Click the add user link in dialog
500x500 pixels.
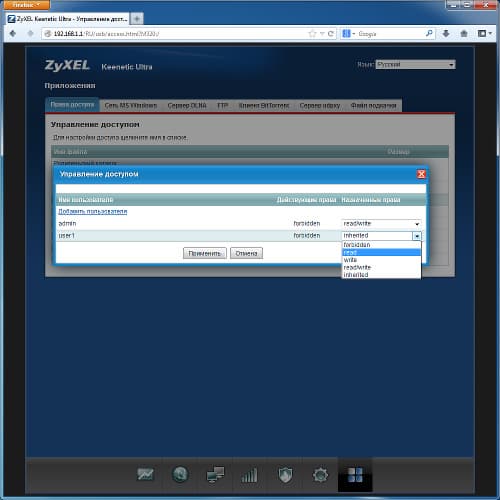pyautogui.click(x=93, y=211)
